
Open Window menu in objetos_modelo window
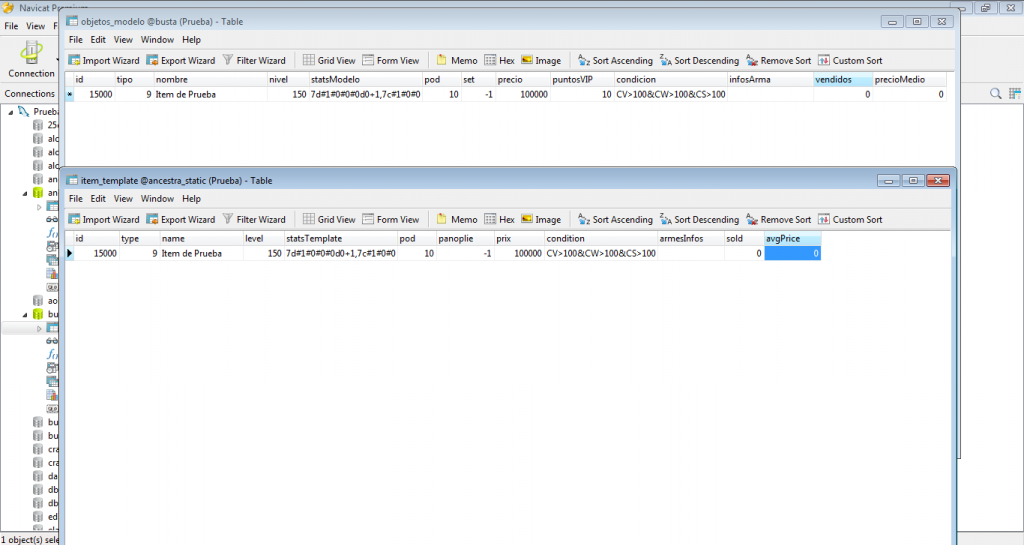click(x=157, y=40)
